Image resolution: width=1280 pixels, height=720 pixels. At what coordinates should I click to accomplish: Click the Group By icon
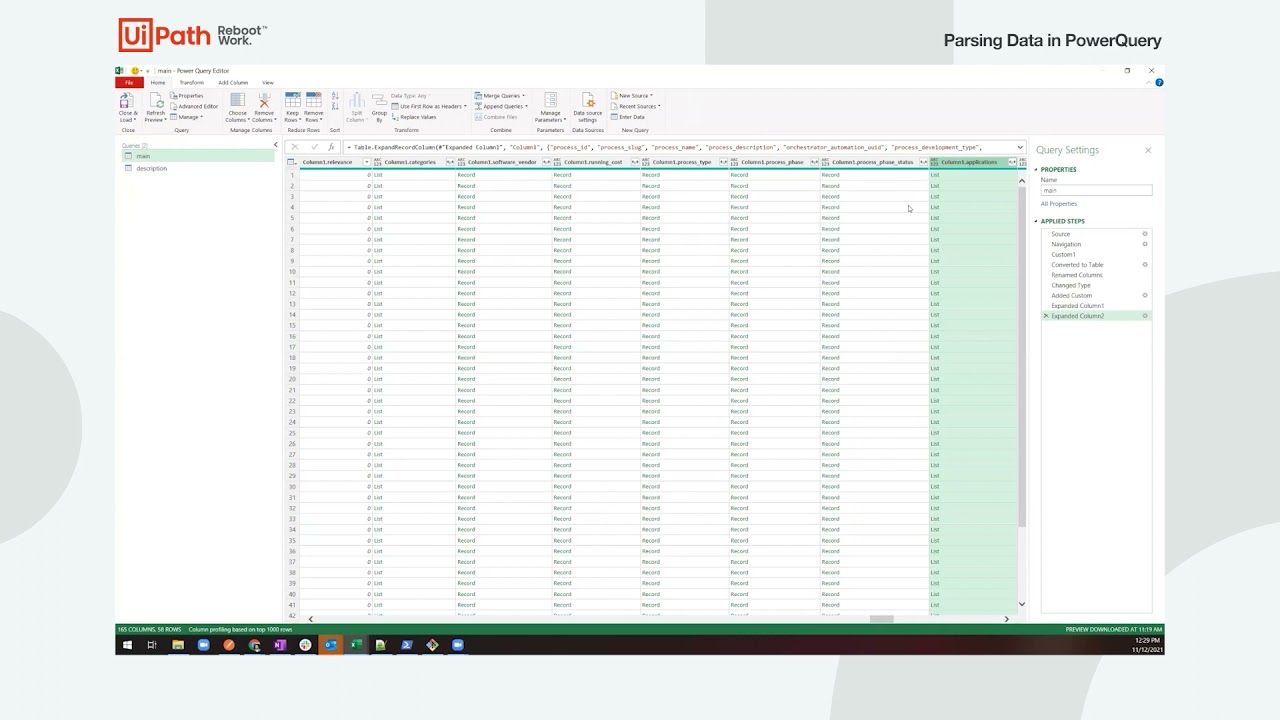(x=380, y=100)
